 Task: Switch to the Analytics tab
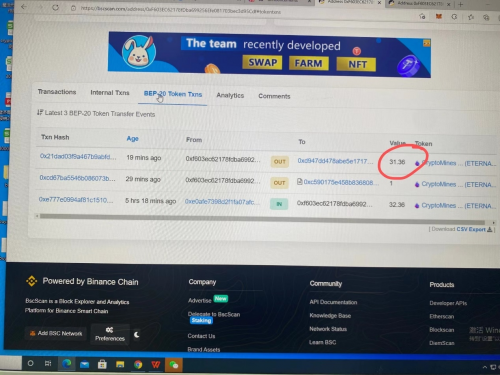pos(230,95)
